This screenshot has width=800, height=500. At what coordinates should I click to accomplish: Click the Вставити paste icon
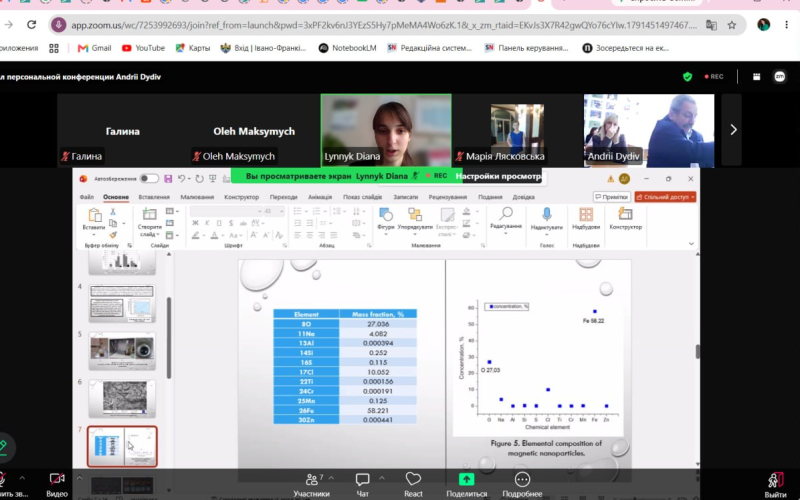click(94, 215)
